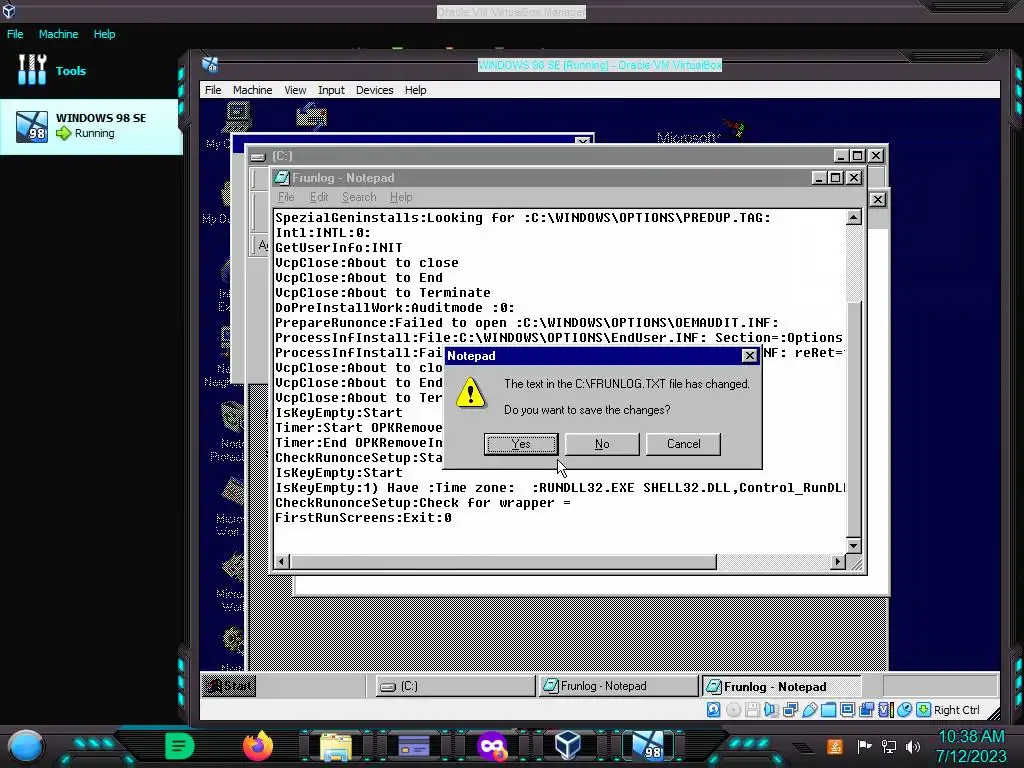Image resolution: width=1024 pixels, height=768 pixels.
Task: Click Notepad vertical scrollbar up arrow
Action: [854, 217]
